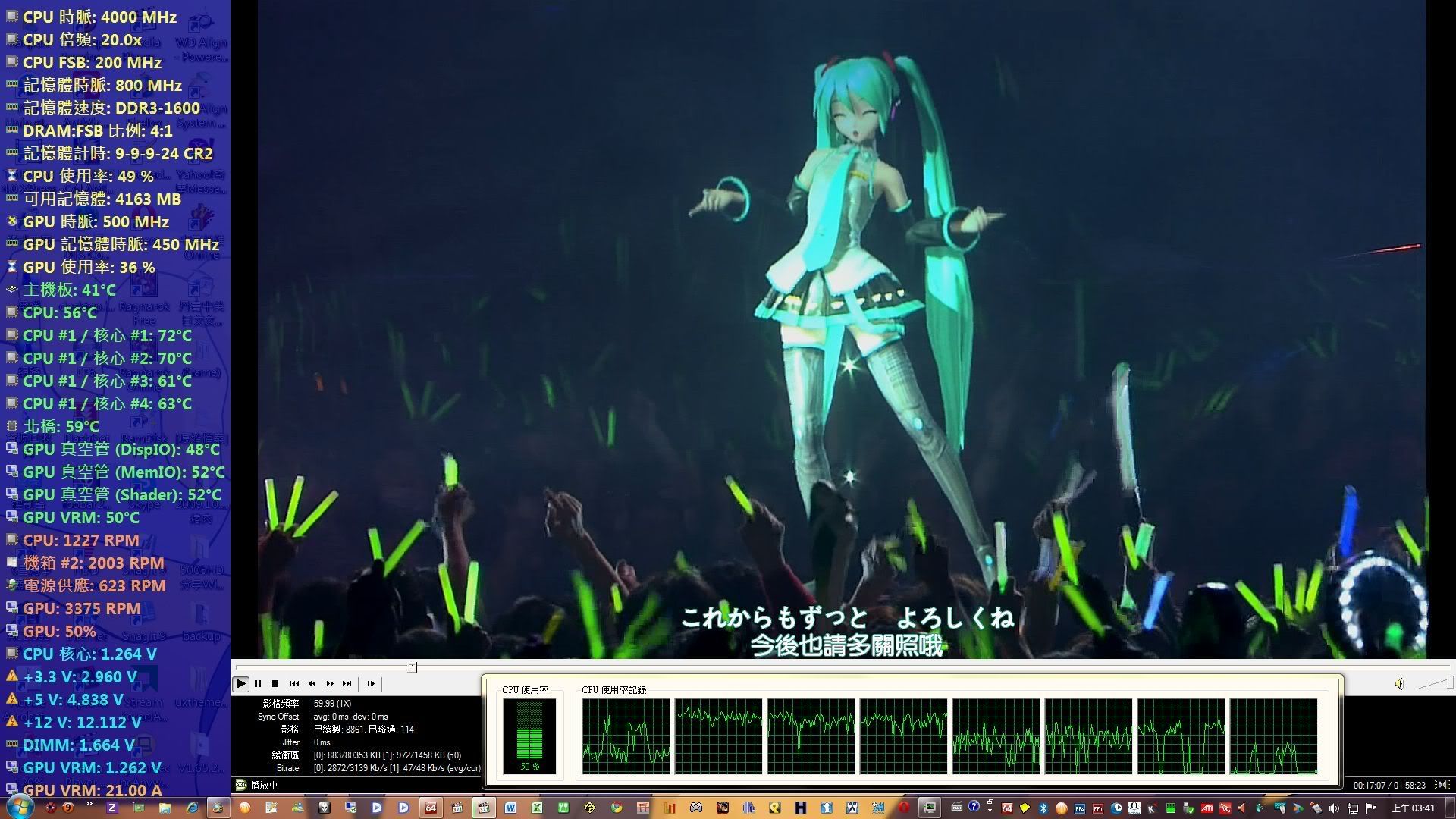The image size is (1456, 819).
Task: Open the AIDA64 taskbar button
Action: [x=431, y=808]
